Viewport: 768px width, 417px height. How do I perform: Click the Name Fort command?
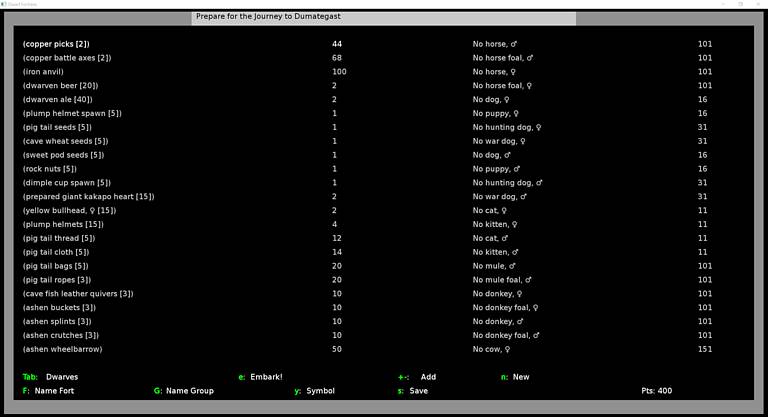coord(48,391)
